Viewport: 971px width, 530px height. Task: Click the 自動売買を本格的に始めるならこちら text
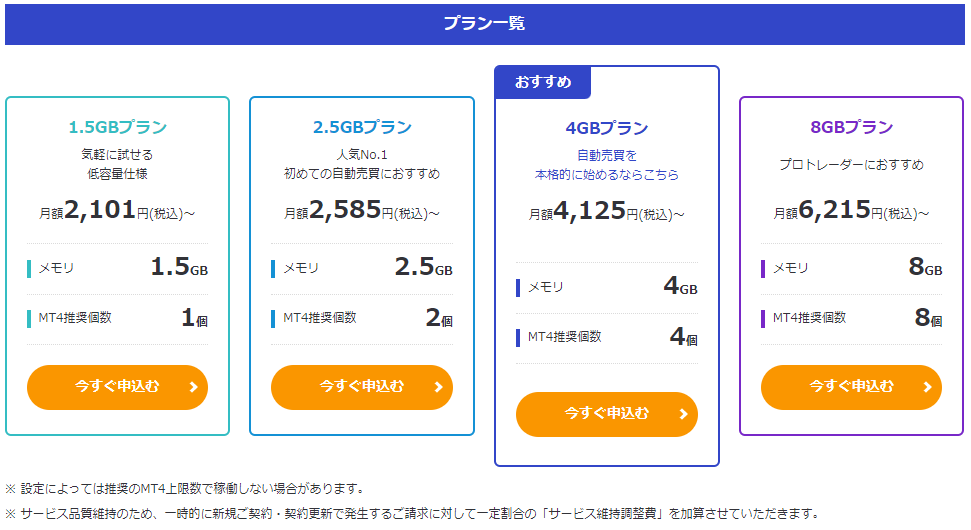(x=607, y=165)
